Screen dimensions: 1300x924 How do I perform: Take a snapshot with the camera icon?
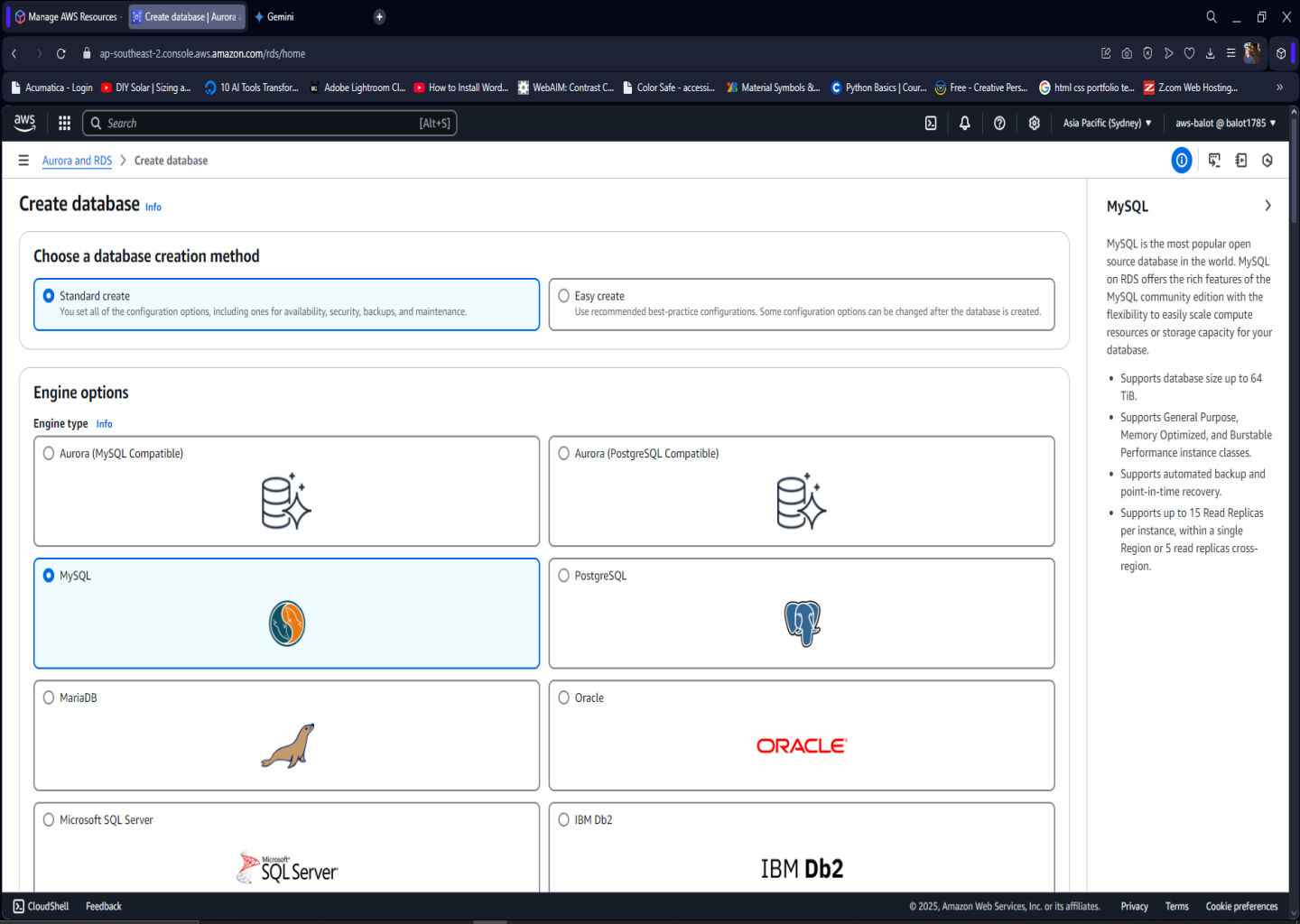click(x=1128, y=54)
